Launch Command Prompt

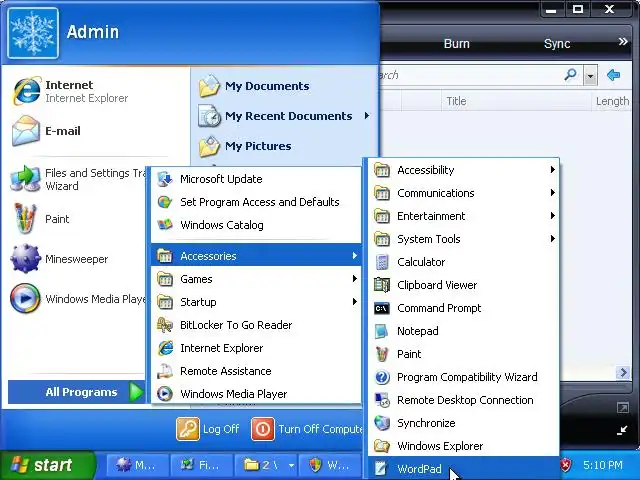click(463, 308)
